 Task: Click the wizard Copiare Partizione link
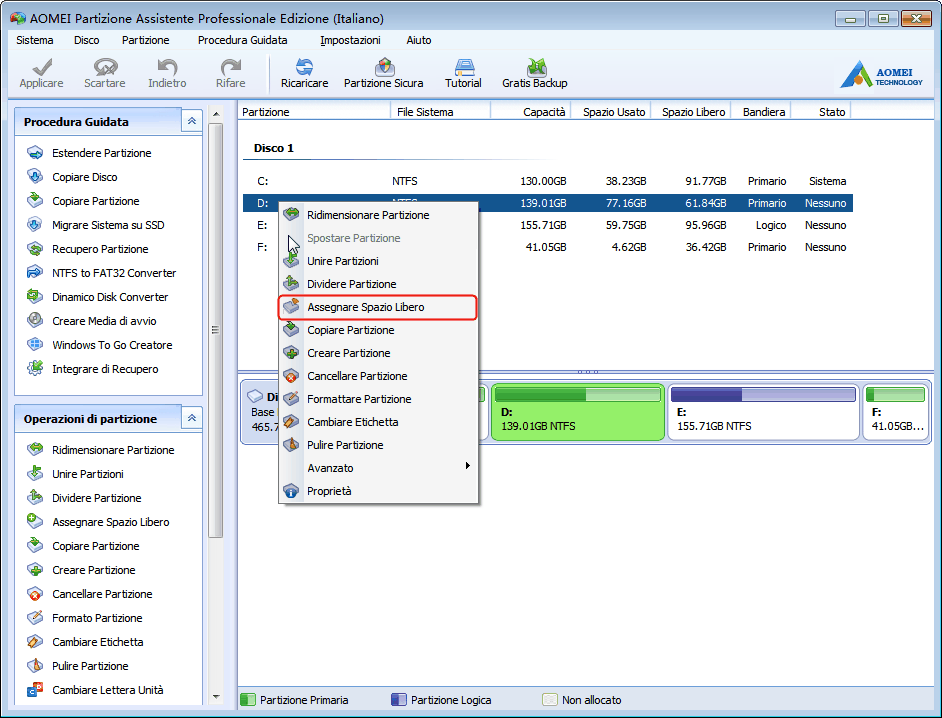click(x=96, y=201)
